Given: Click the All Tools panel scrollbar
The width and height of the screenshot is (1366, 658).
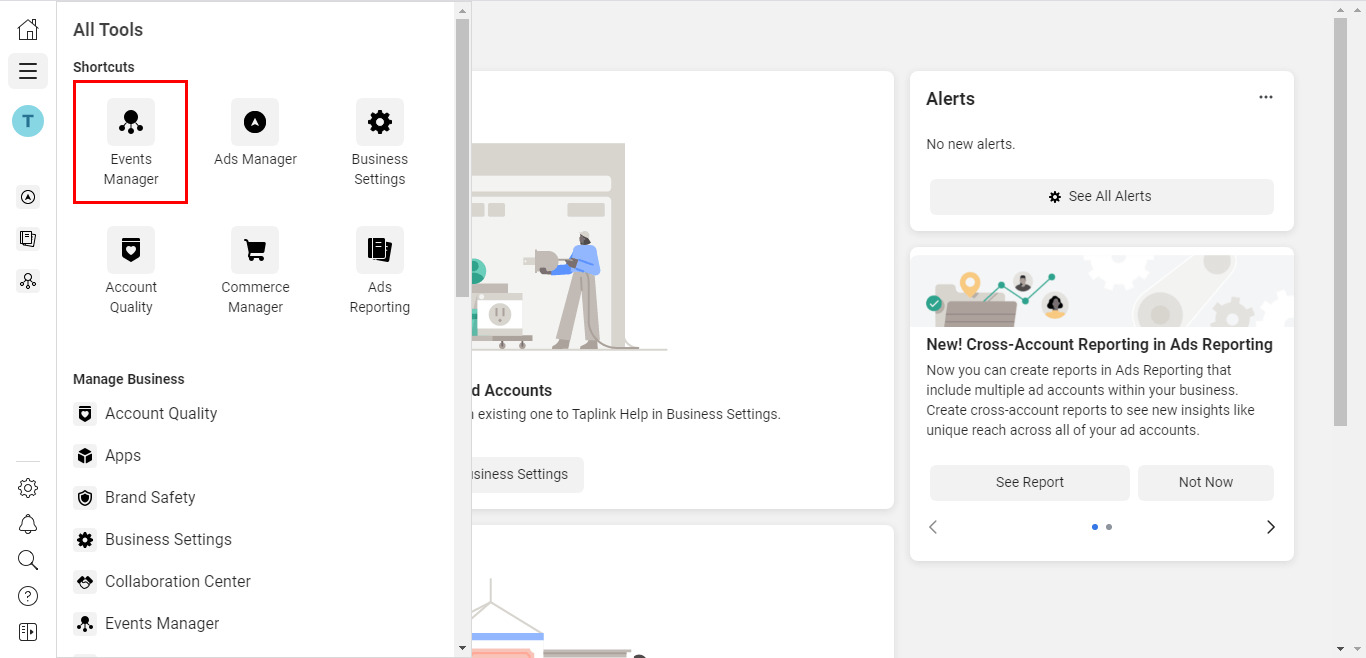Looking at the screenshot, I should coord(462,158).
